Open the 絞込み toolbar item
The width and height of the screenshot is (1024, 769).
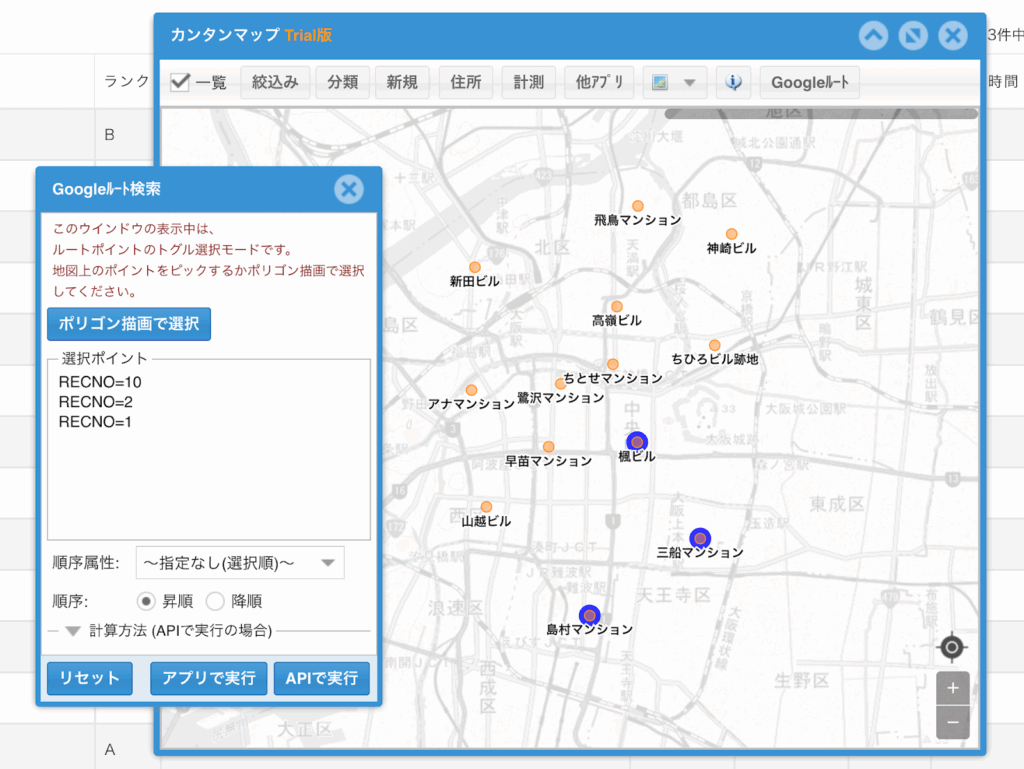275,82
